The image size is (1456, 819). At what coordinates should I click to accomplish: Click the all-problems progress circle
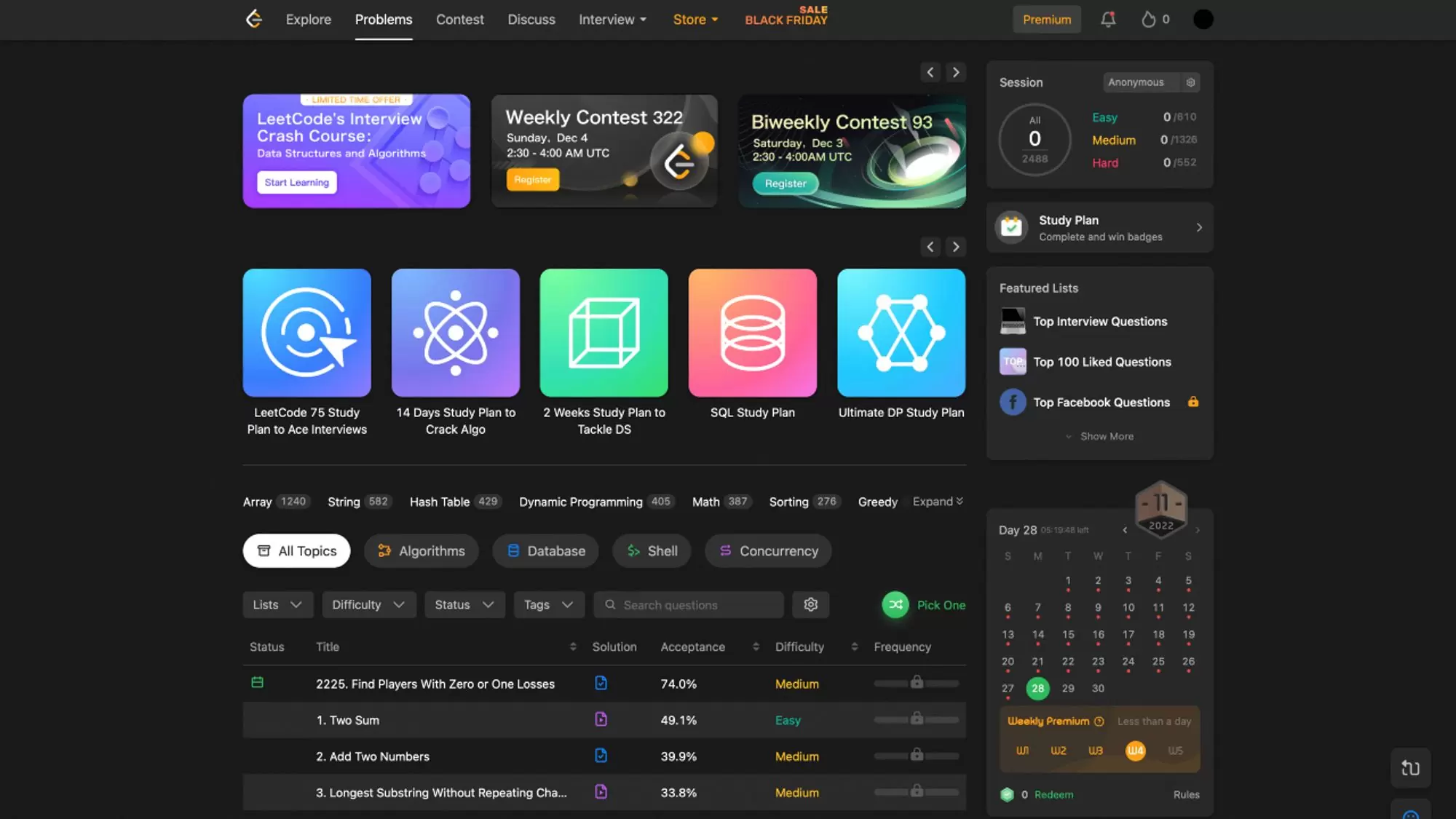tap(1034, 139)
